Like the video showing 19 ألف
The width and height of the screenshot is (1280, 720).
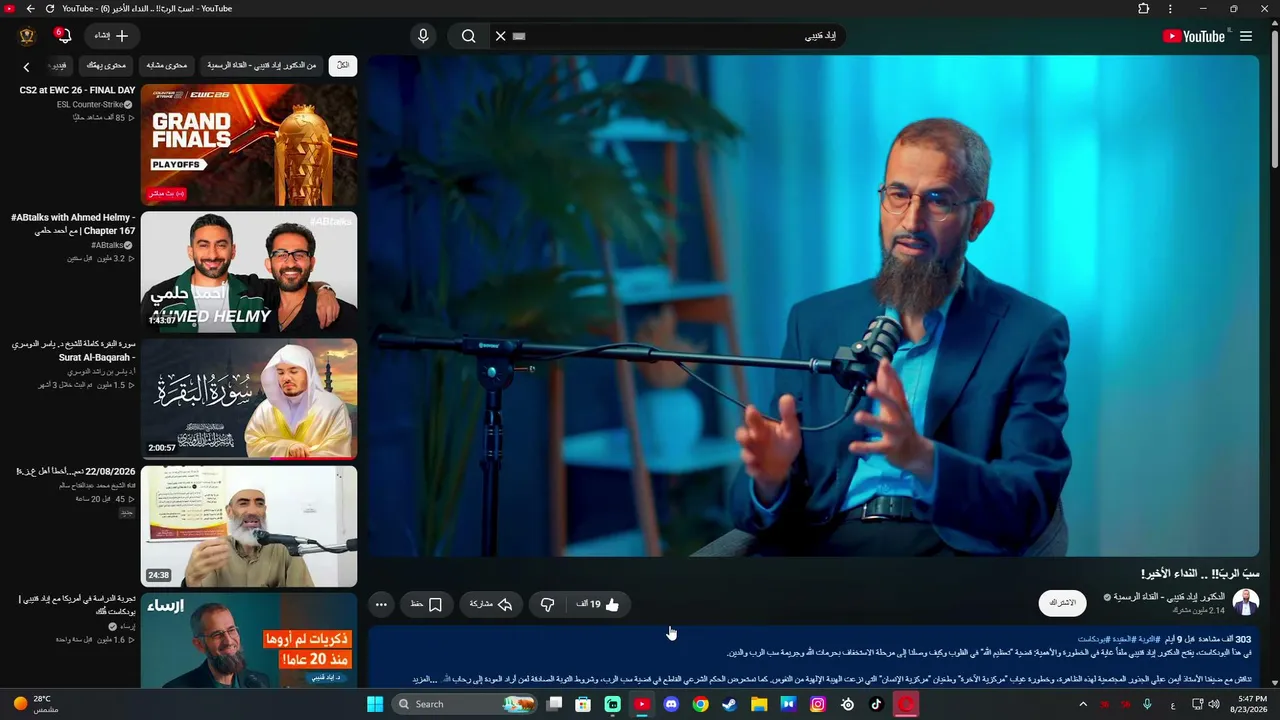point(597,604)
